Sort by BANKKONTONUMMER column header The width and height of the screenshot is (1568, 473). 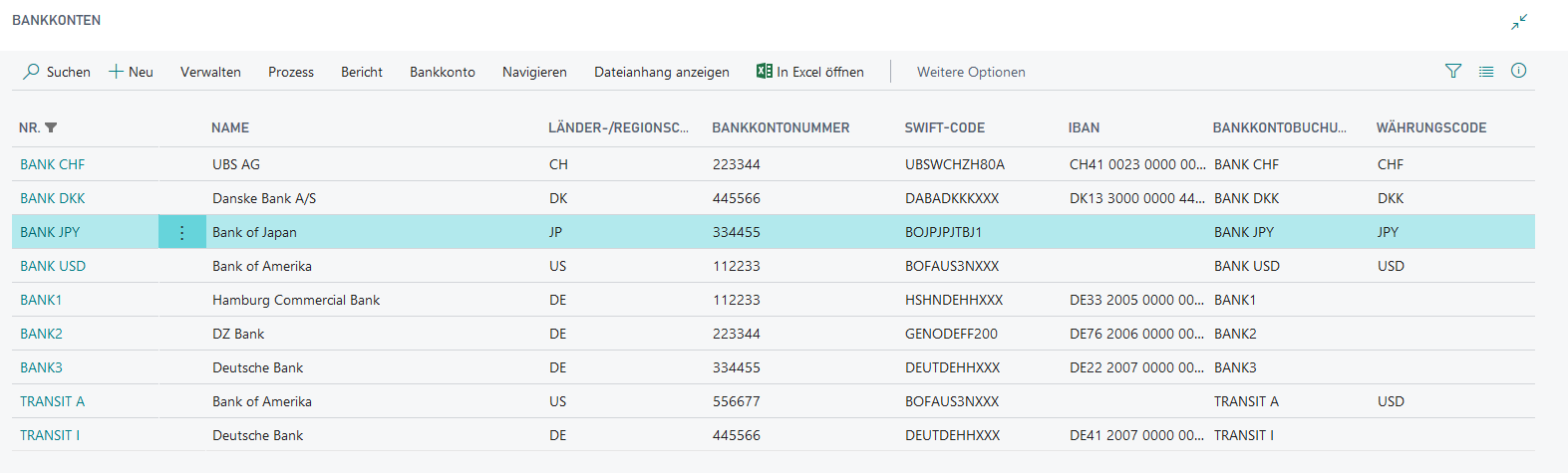coord(781,127)
